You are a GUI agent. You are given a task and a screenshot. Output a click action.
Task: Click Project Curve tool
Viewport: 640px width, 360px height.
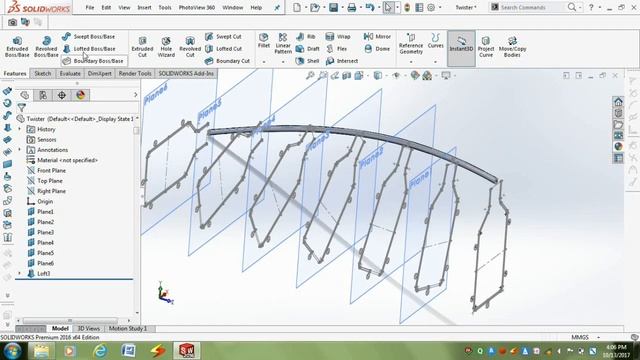coord(486,46)
